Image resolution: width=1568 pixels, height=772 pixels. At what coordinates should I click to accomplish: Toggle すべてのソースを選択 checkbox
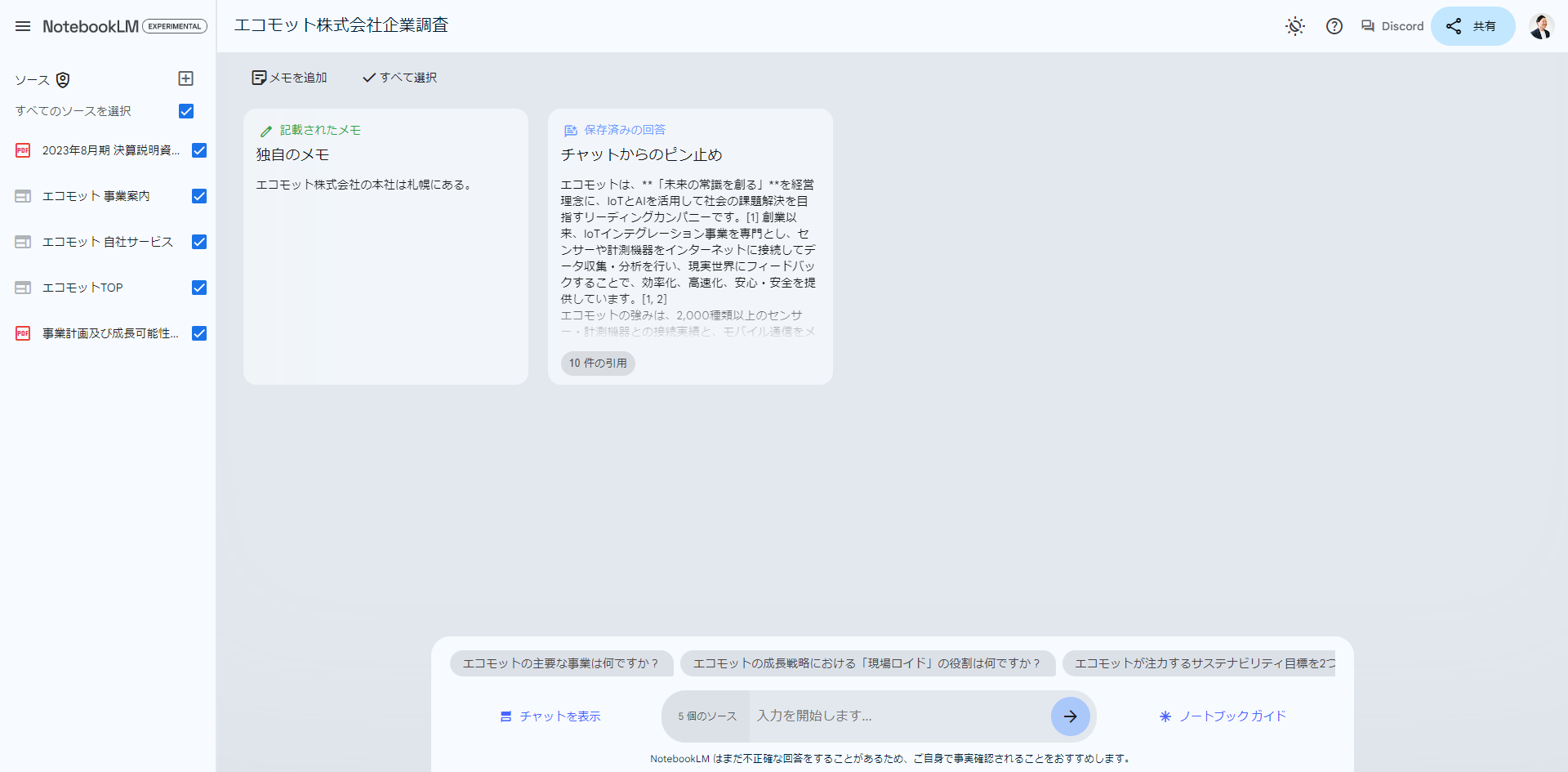[186, 111]
